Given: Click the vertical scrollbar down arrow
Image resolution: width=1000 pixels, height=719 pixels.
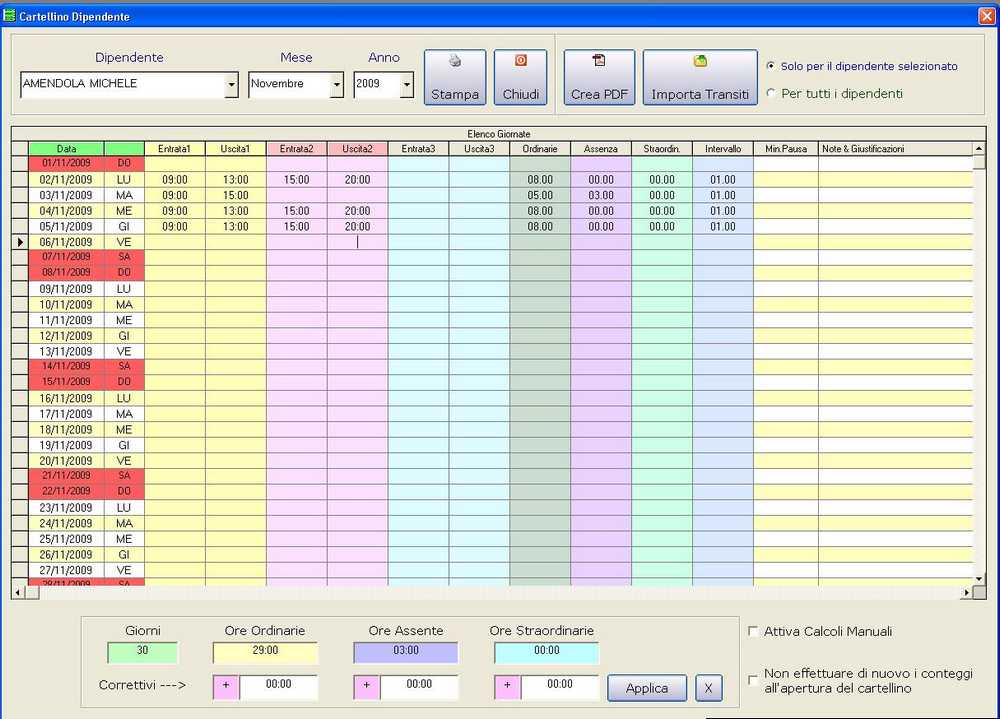Looking at the screenshot, I should point(979,577).
